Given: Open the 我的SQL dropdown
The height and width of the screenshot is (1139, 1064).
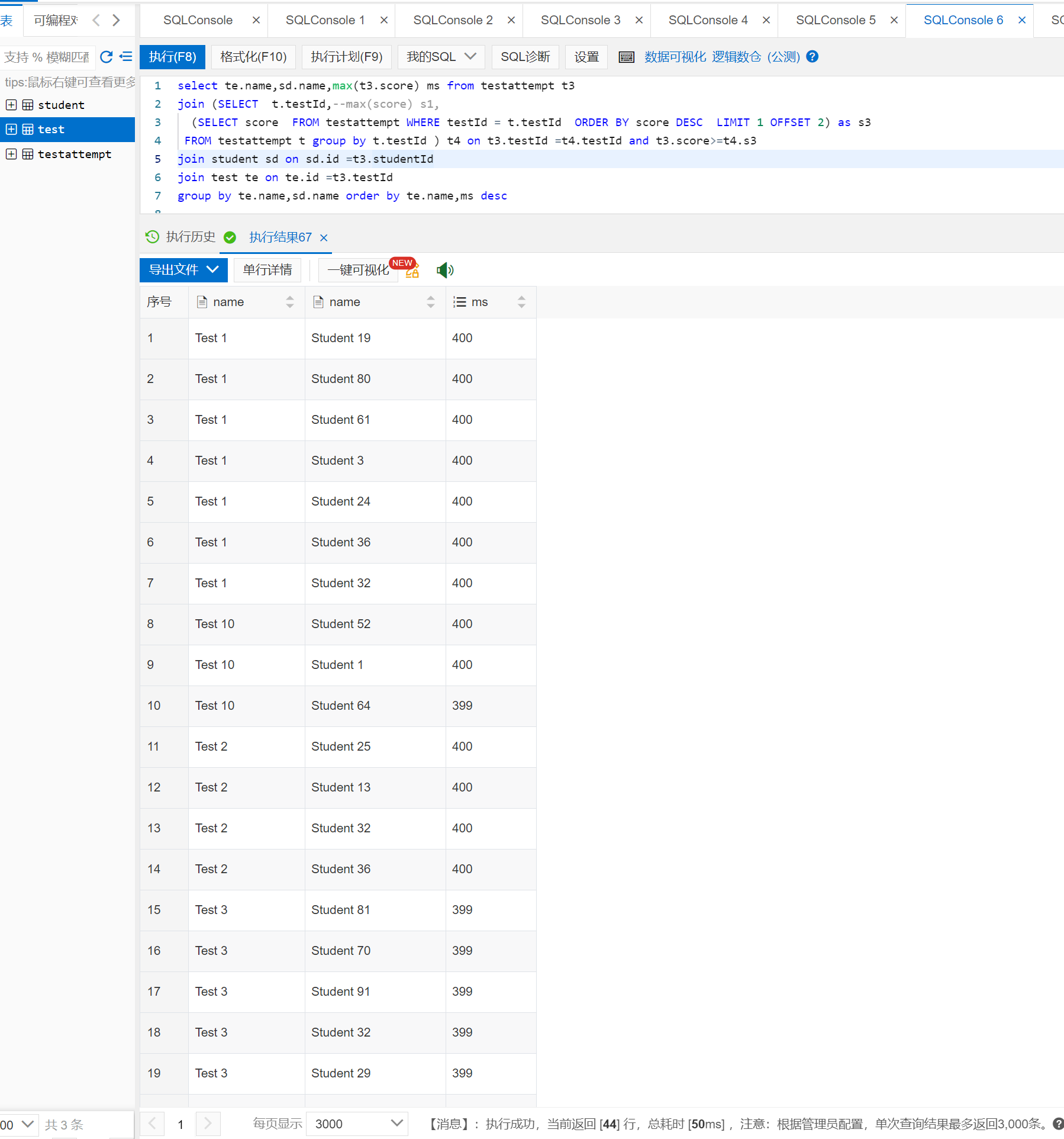Looking at the screenshot, I should coord(441,57).
